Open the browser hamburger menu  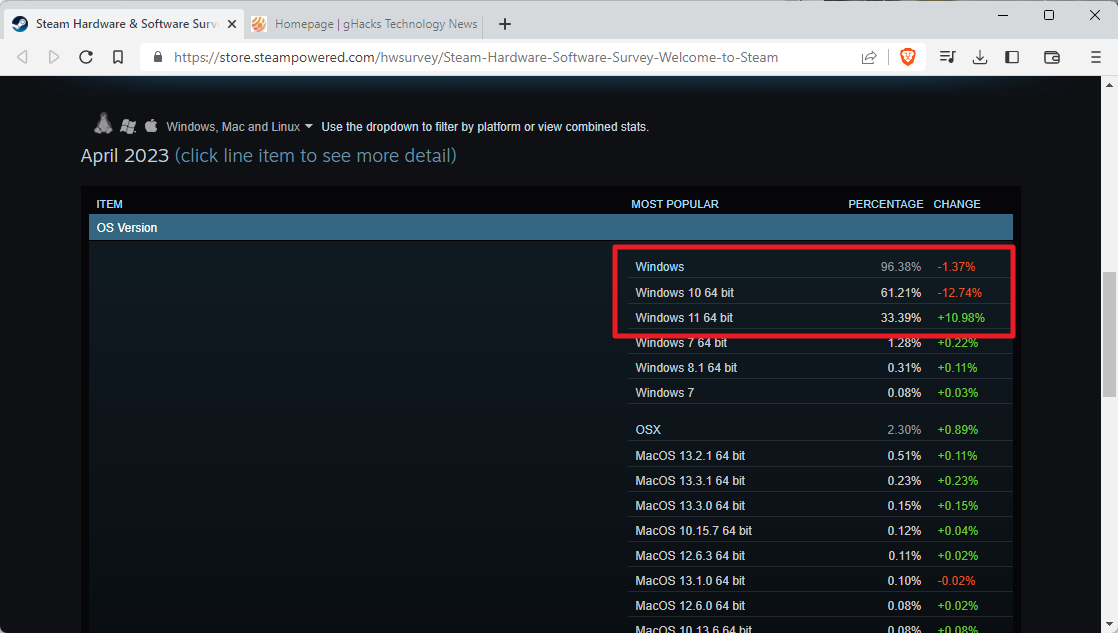click(1096, 57)
